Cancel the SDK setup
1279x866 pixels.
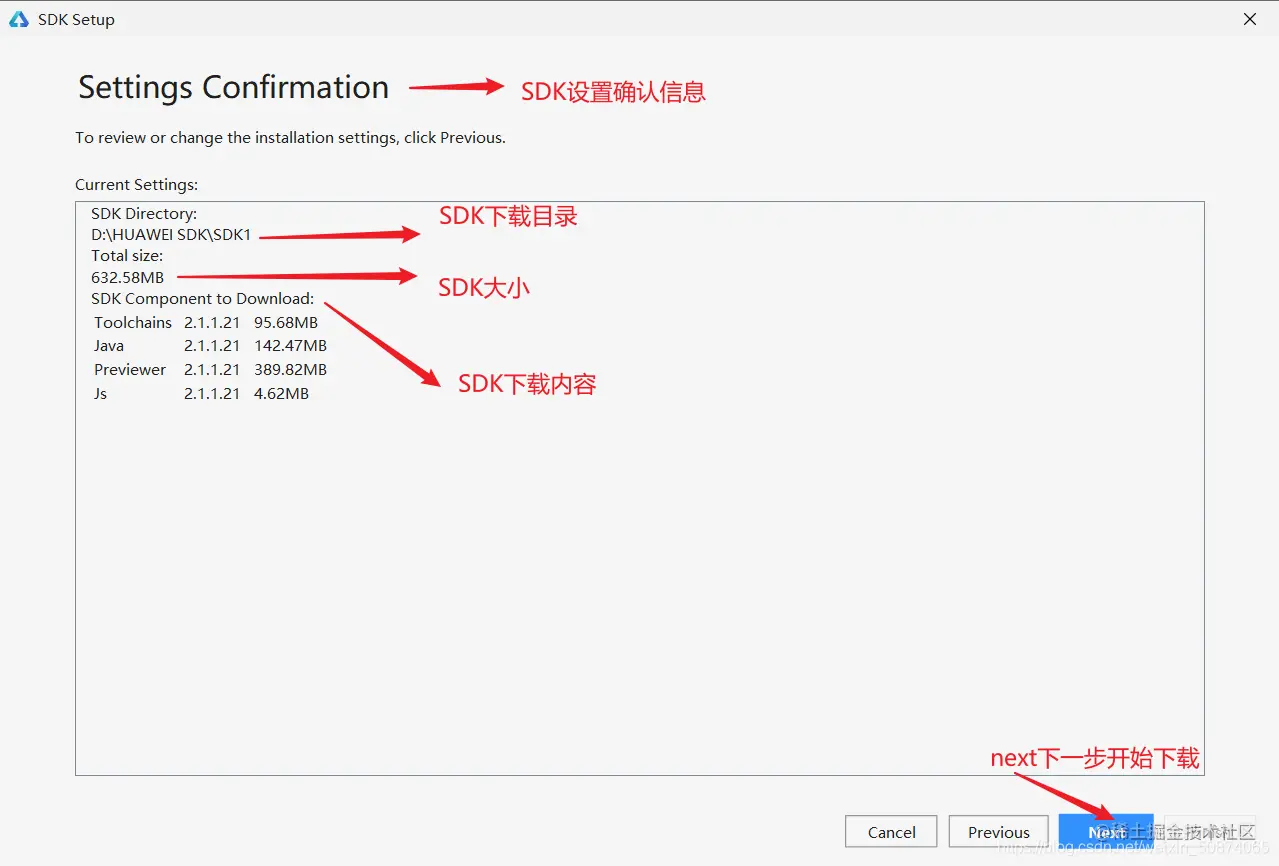[x=891, y=832]
